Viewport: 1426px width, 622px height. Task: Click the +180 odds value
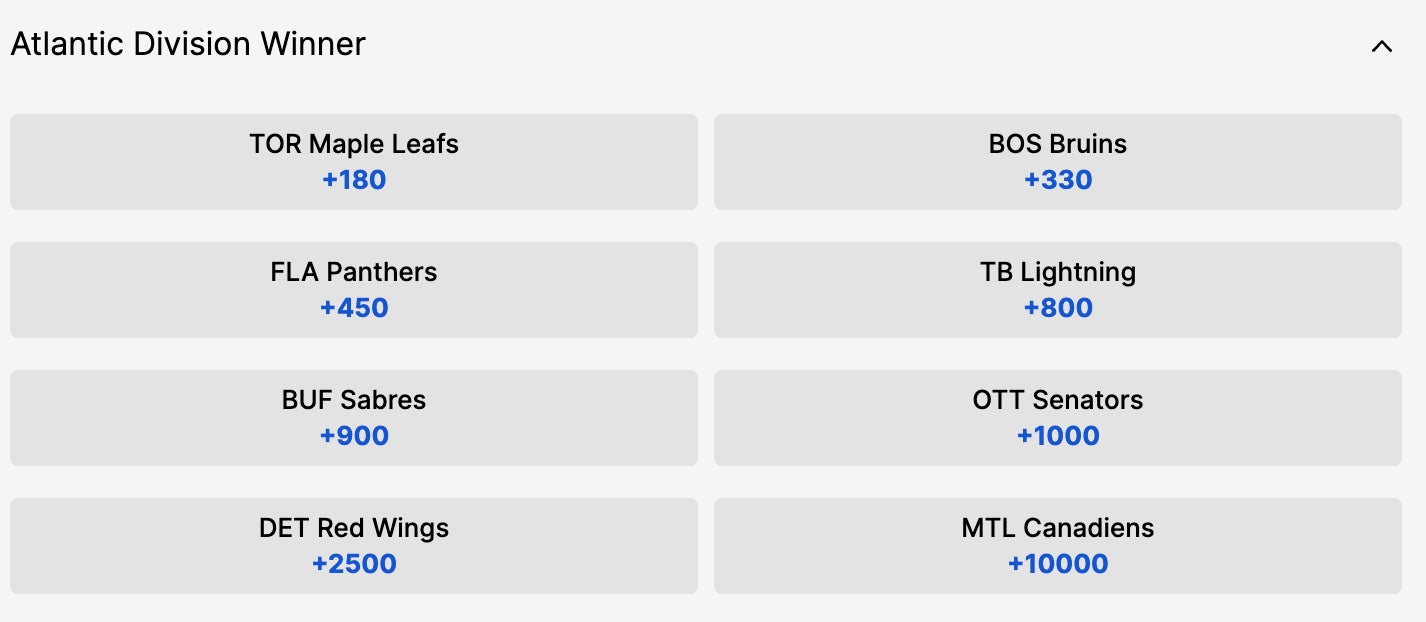[x=354, y=181]
